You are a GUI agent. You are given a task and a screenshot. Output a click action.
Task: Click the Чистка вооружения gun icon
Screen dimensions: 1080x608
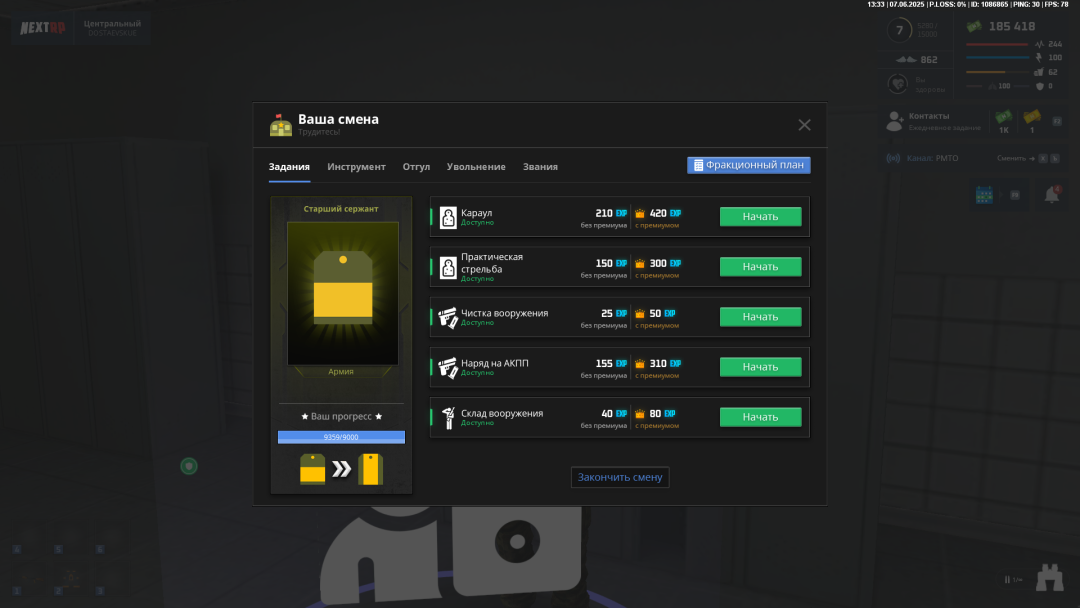tap(448, 317)
